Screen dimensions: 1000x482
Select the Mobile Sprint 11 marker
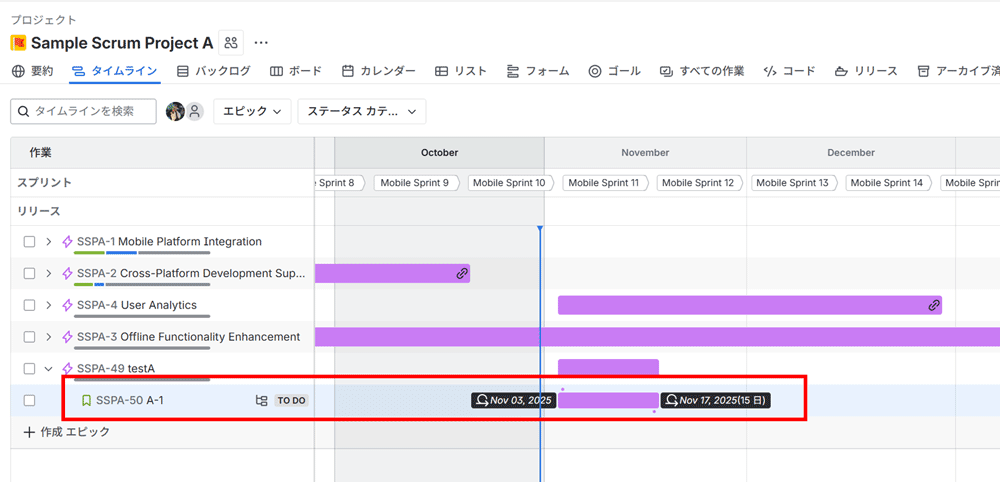click(603, 183)
